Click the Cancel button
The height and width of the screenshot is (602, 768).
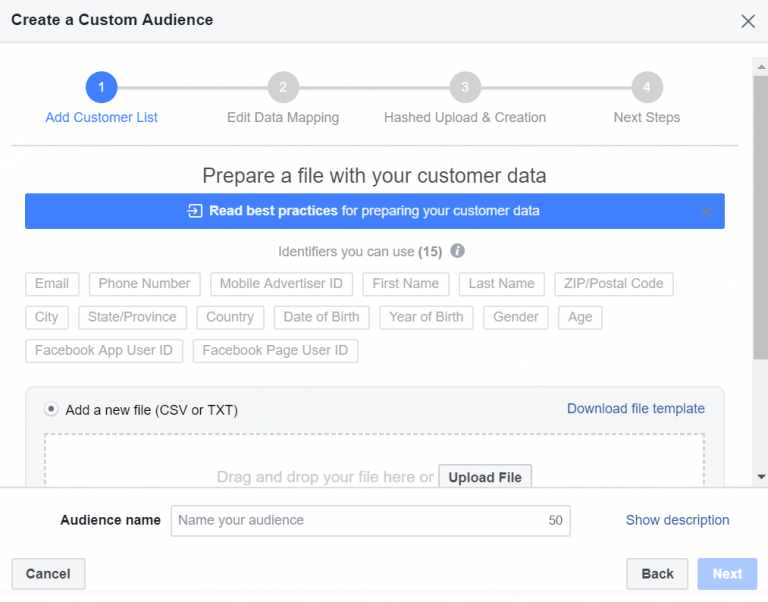coord(48,574)
